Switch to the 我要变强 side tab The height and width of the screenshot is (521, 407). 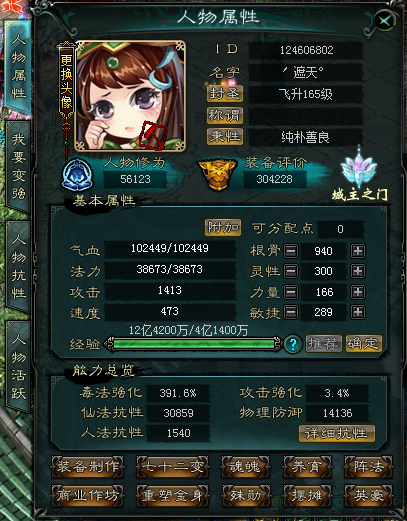[x=18, y=166]
